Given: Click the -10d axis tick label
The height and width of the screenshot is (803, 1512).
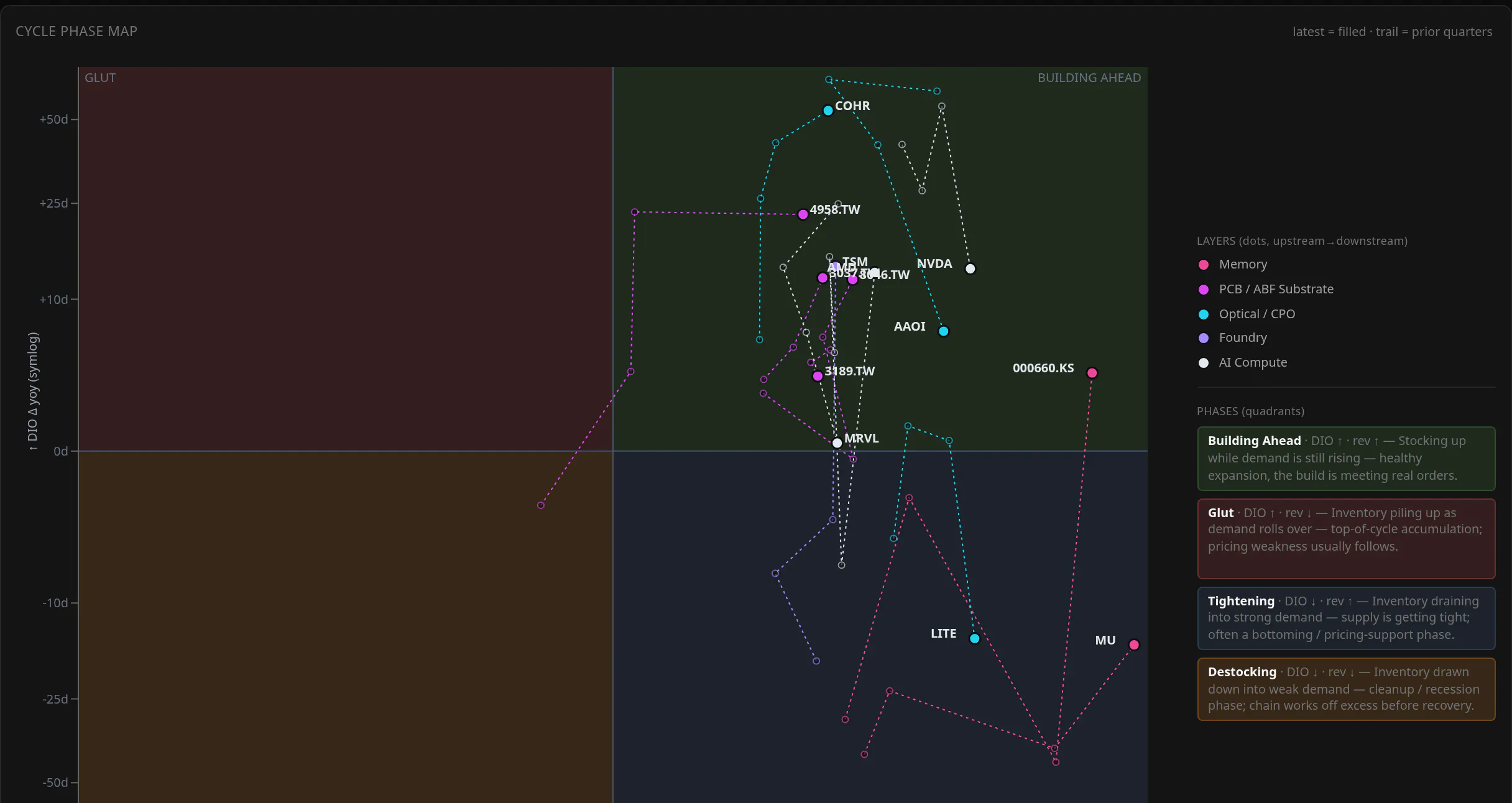Looking at the screenshot, I should pos(55,603).
